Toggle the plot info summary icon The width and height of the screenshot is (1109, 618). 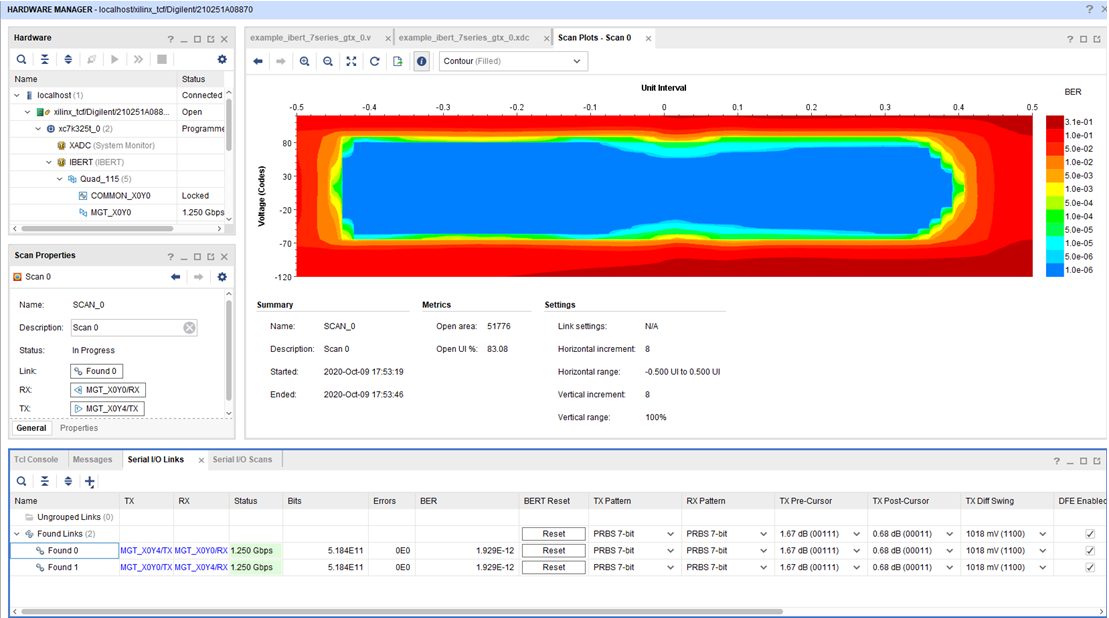point(422,62)
